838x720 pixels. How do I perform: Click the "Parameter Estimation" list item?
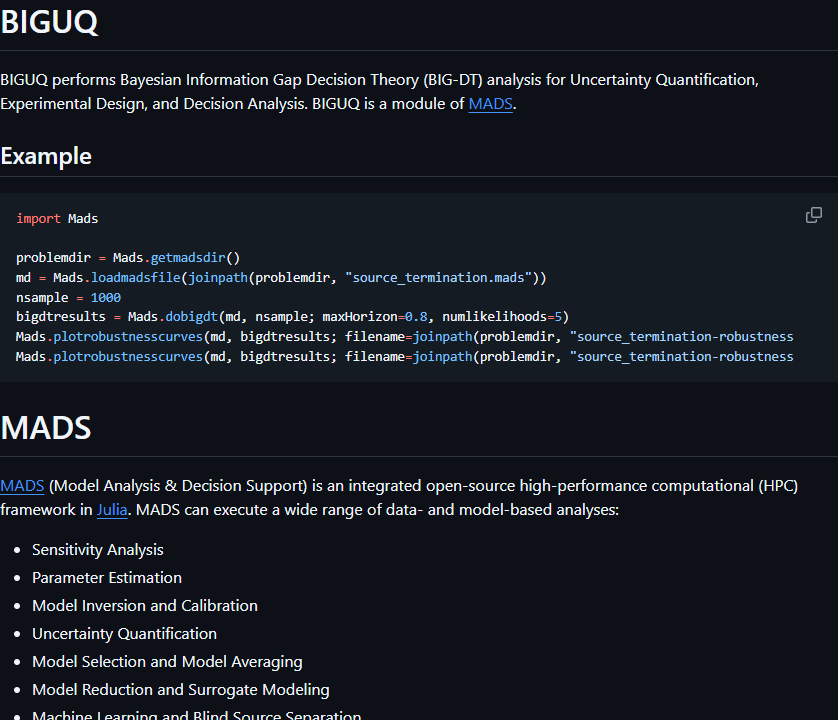pos(107,578)
